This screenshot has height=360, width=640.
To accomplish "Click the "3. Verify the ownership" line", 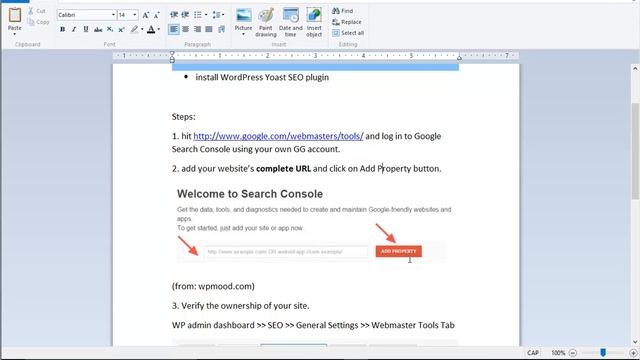I will [240, 306].
